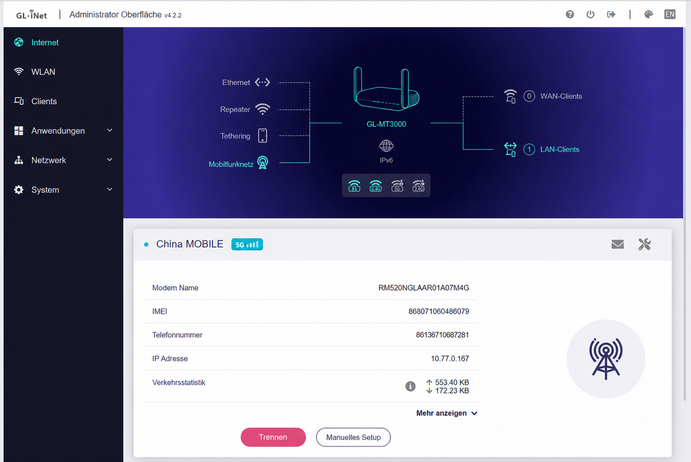This screenshot has width=691, height=462.
Task: Click the IPv6 globe icon
Action: 386,146
